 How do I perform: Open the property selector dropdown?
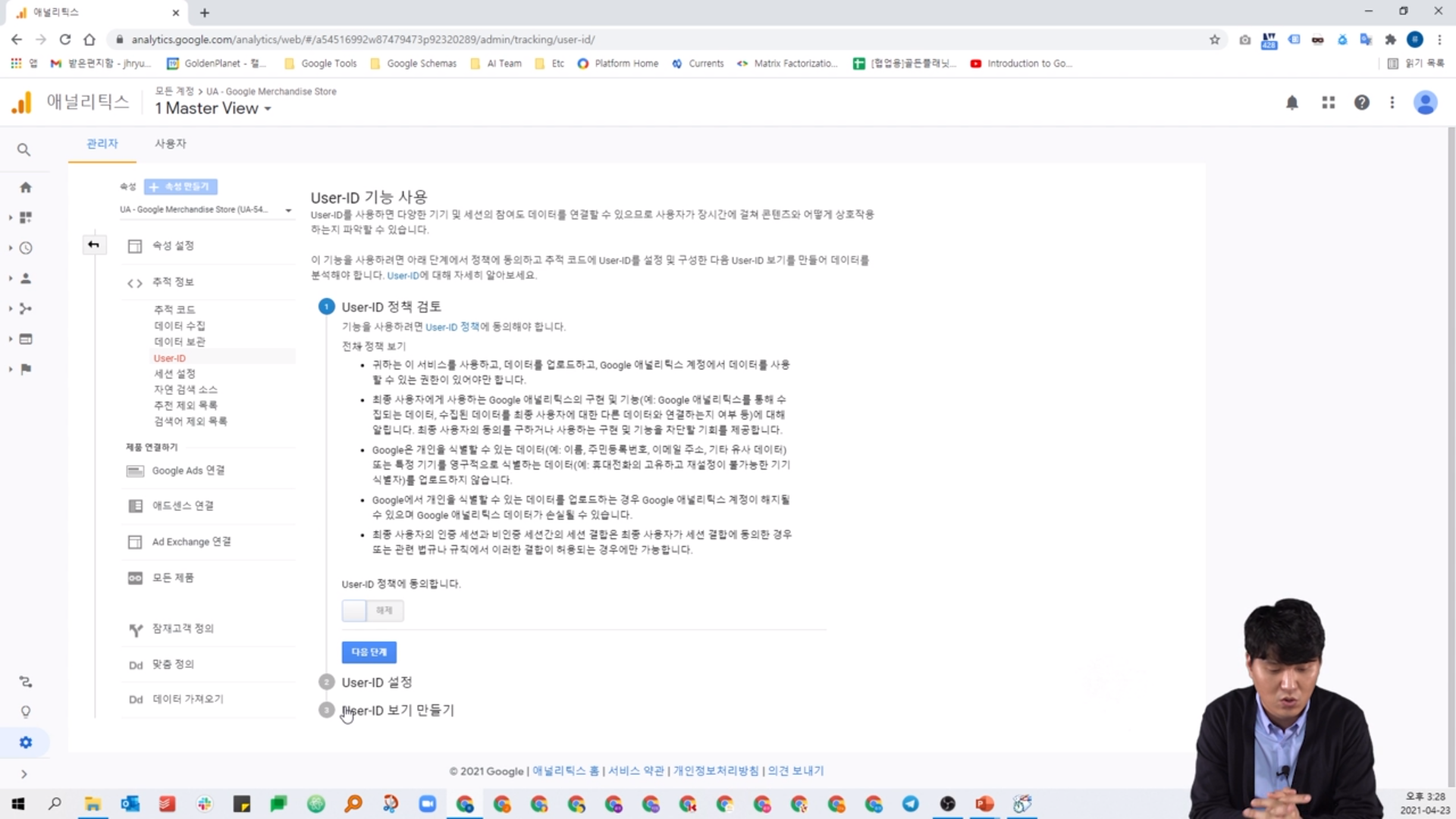206,209
